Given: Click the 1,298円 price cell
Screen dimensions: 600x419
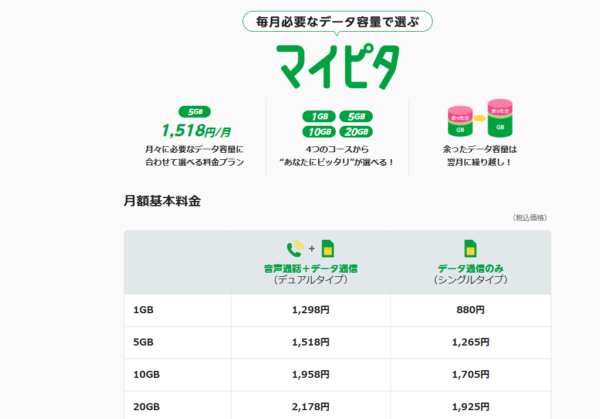Looking at the screenshot, I should (311, 310).
